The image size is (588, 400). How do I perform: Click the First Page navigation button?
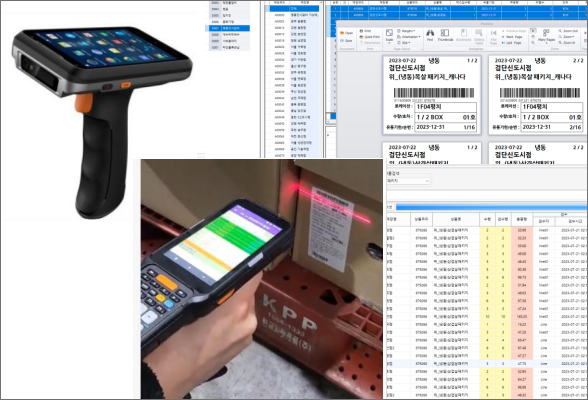pos(494,37)
